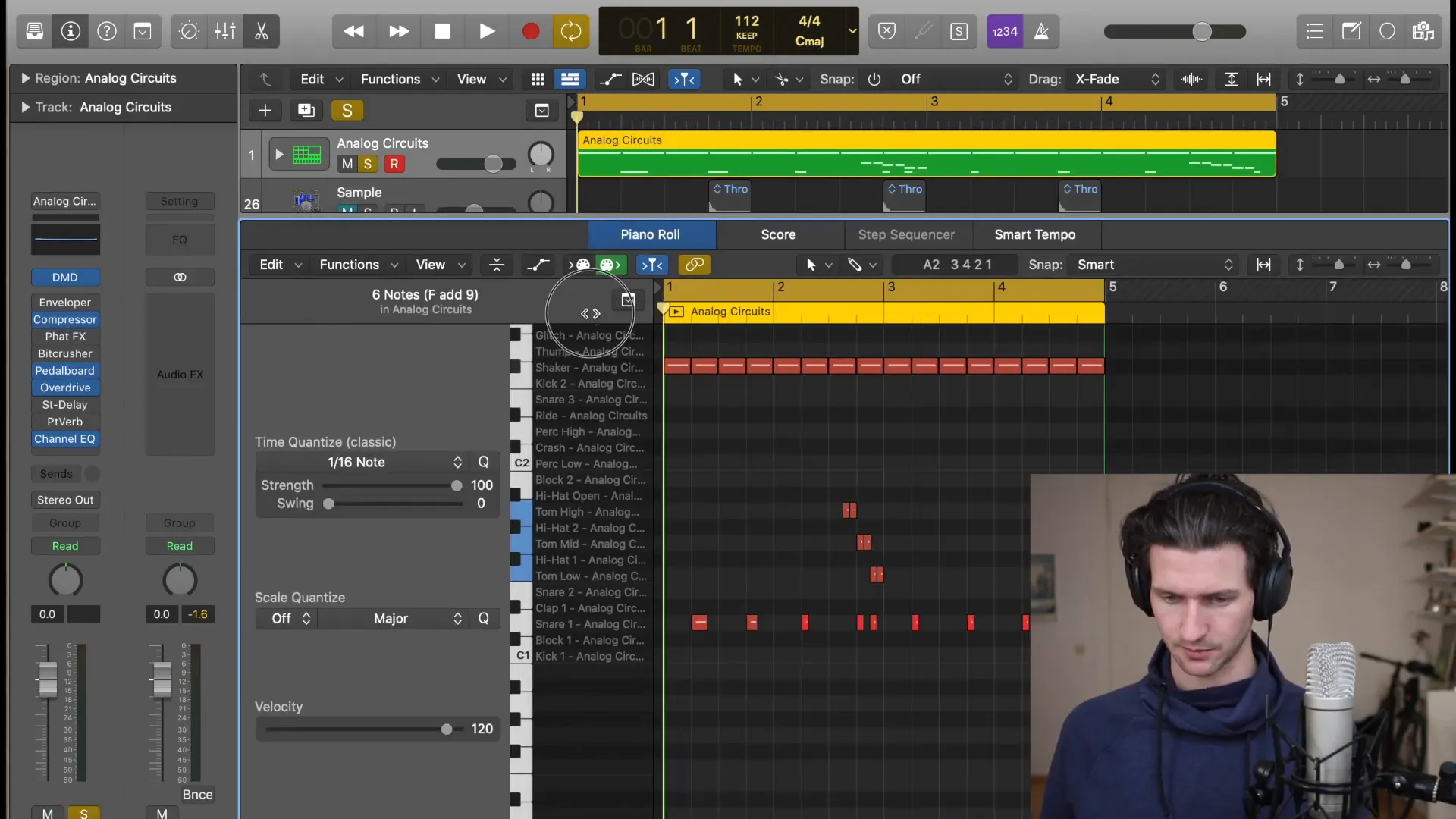
Task: Open Time Quantize 1/16 Note dropdown
Action: [x=362, y=462]
